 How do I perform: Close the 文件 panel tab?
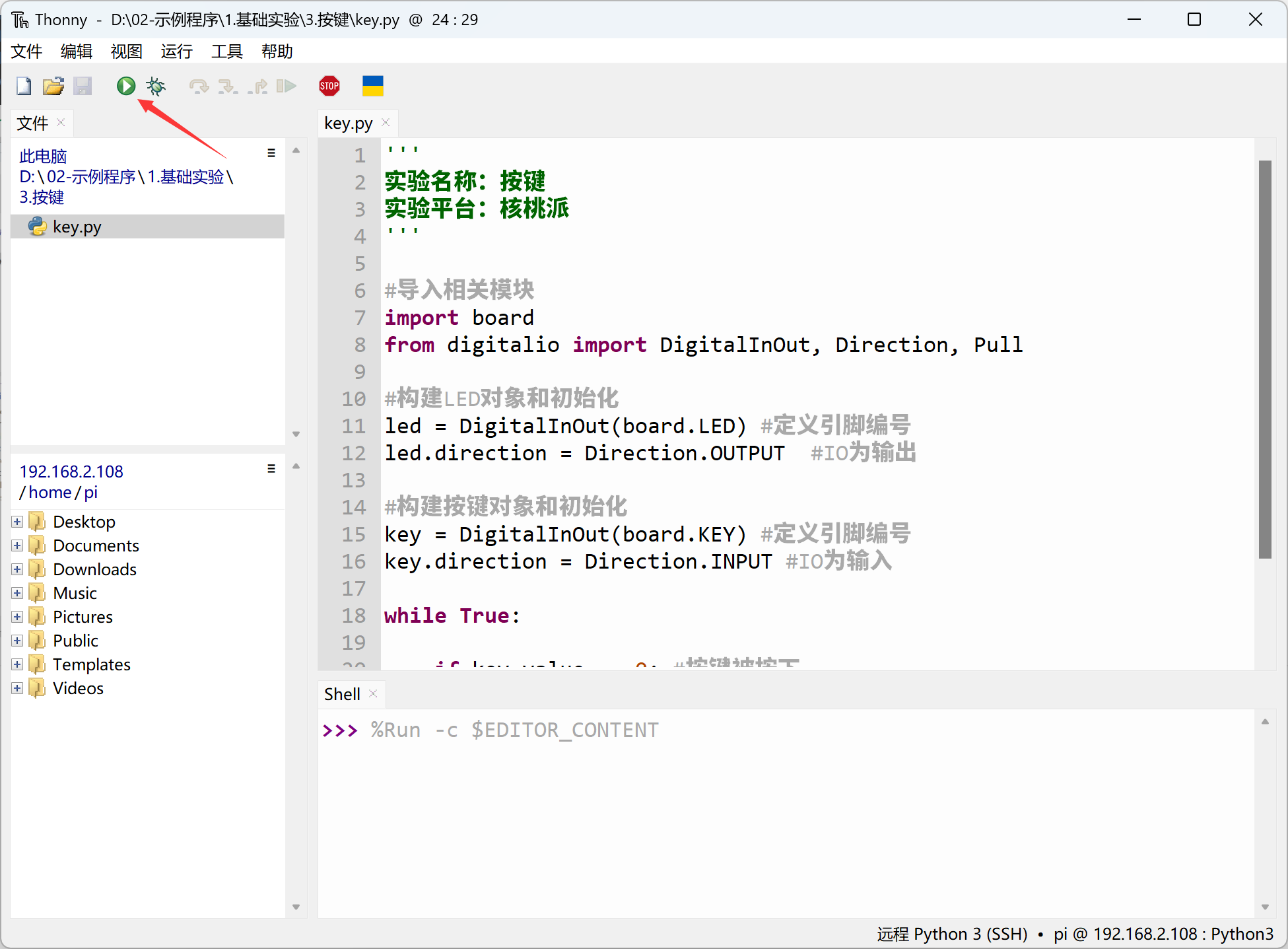61,122
